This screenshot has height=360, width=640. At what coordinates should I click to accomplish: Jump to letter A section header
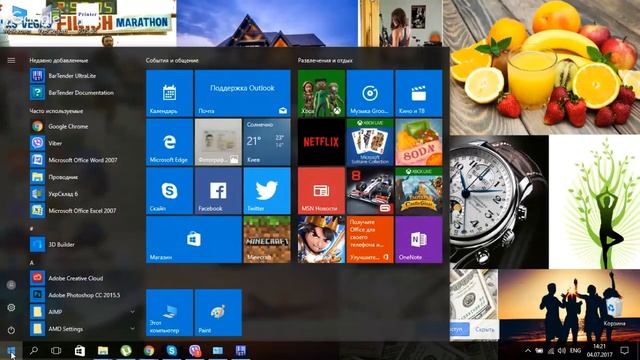pos(31,262)
